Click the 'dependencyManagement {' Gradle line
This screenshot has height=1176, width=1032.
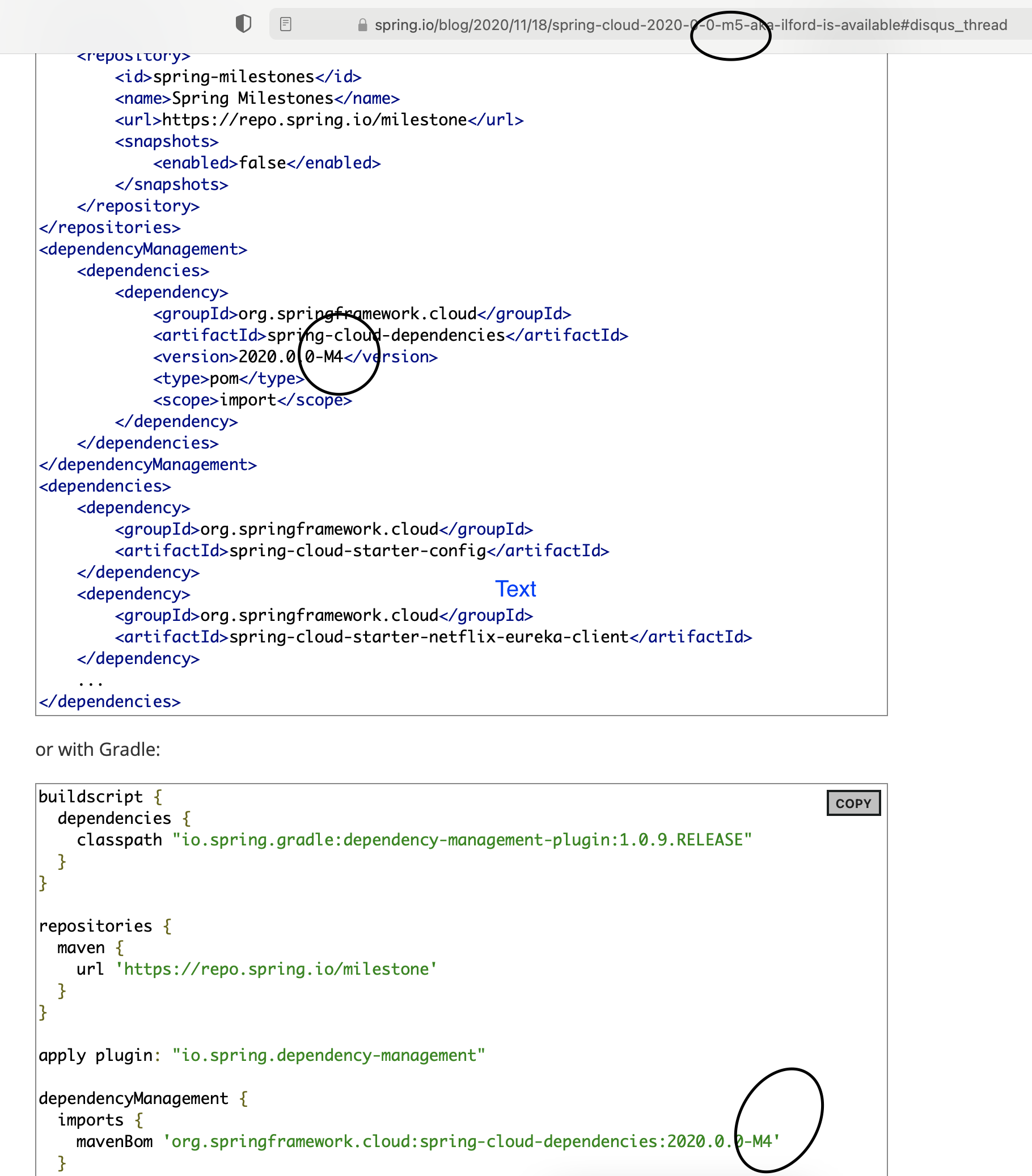coord(143,1098)
